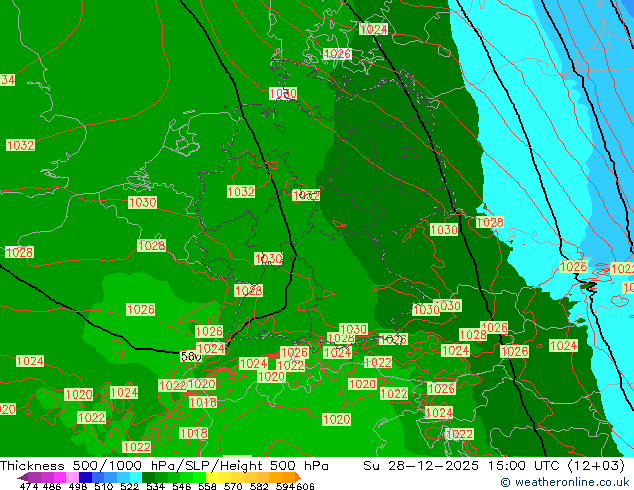The width and height of the screenshot is (634, 490).
Task: Click the 558 legend value
Action: 207,486
